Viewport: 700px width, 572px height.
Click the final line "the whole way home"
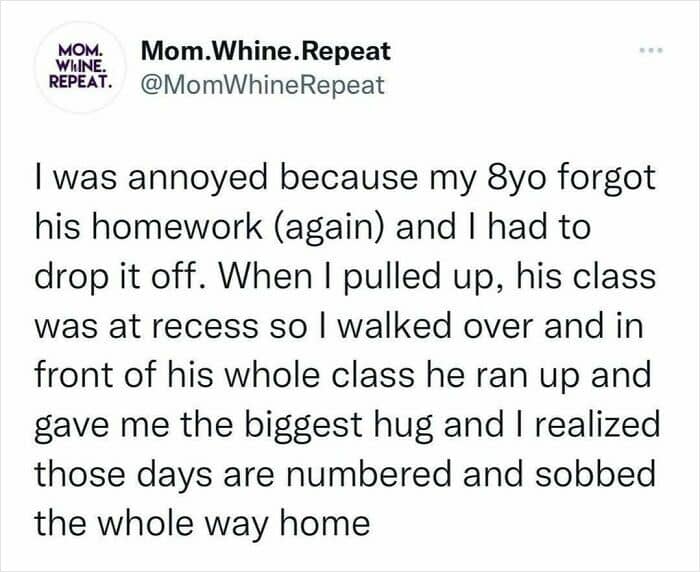[x=202, y=525]
